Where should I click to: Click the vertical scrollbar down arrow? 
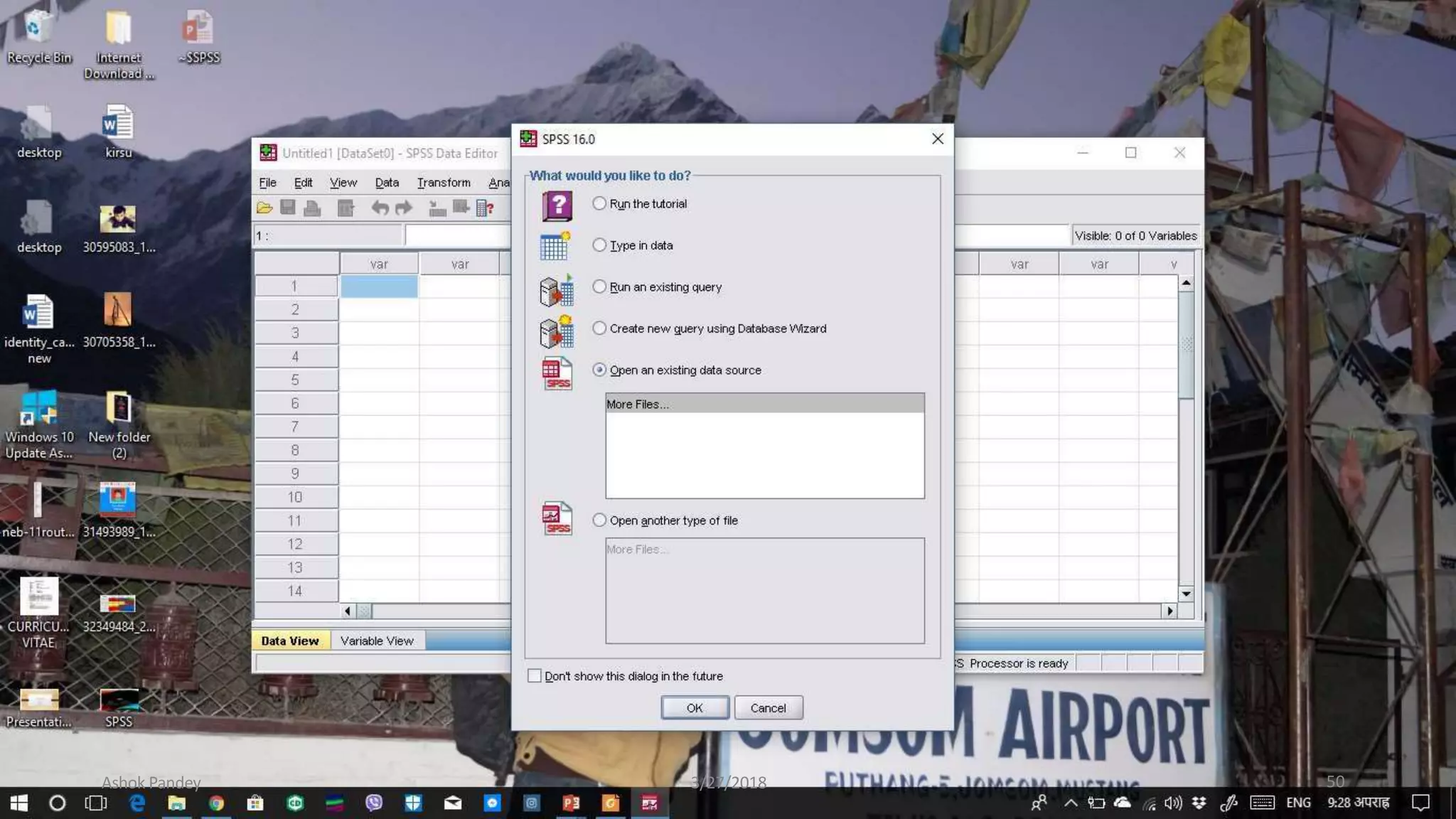click(x=1186, y=594)
